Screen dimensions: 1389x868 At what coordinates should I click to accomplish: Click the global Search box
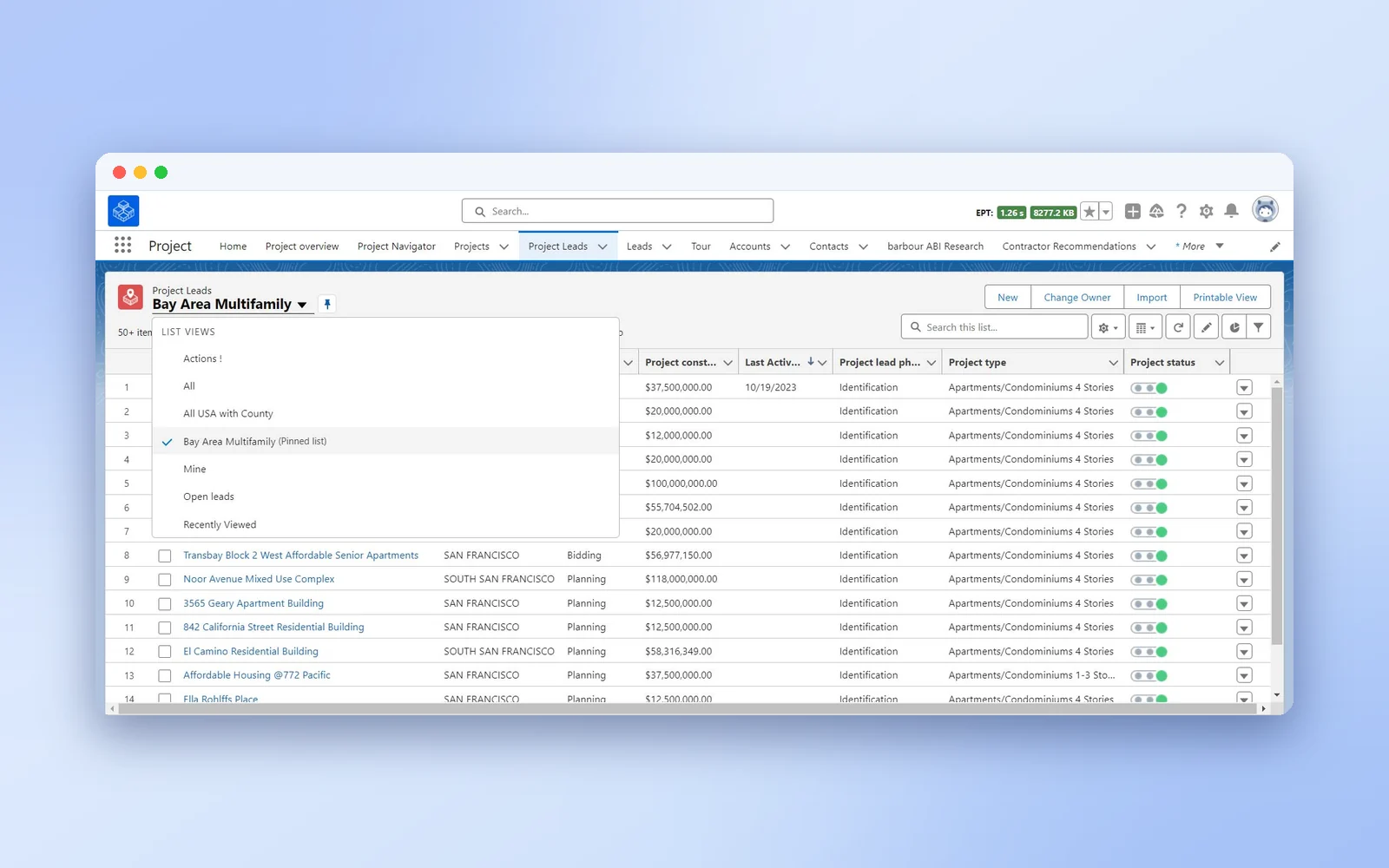coord(617,211)
